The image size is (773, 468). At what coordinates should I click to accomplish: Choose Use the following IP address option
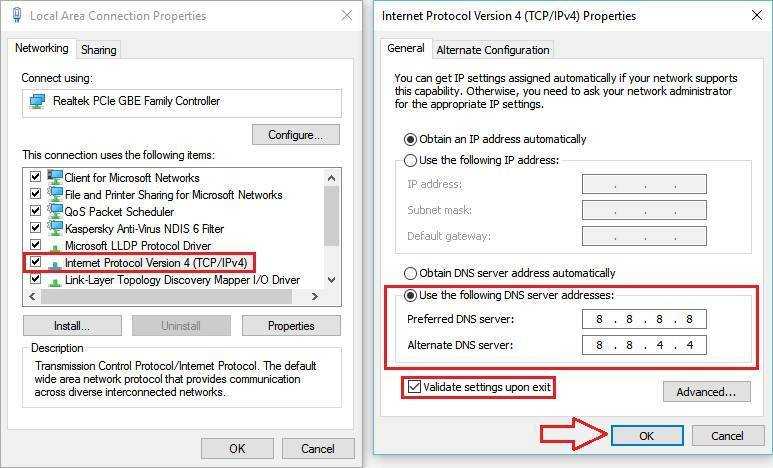coord(410,160)
